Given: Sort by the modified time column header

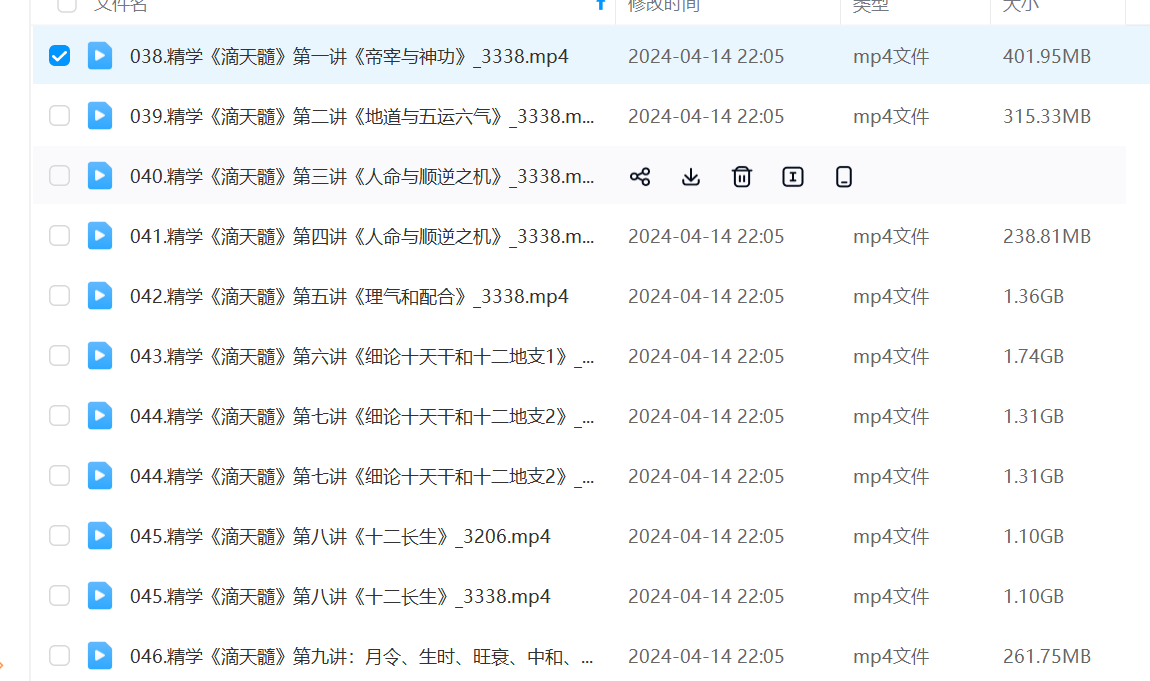Looking at the screenshot, I should (664, 5).
